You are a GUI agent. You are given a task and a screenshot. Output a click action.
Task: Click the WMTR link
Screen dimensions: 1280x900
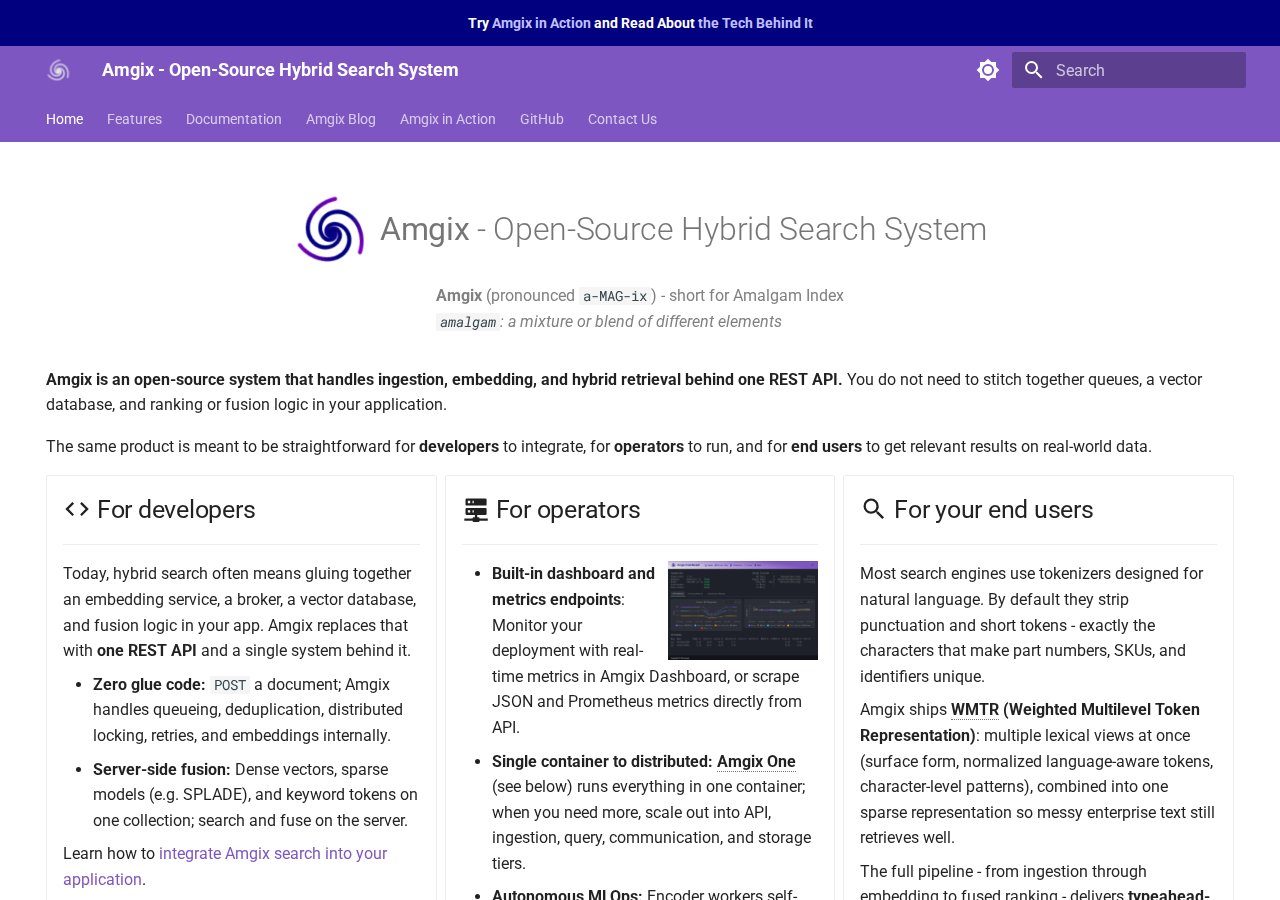(975, 710)
